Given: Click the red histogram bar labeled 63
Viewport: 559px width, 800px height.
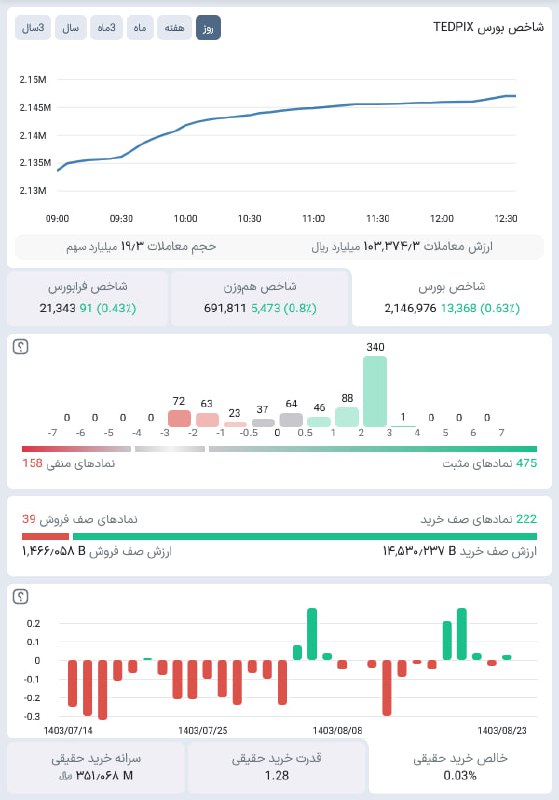Looking at the screenshot, I should (207, 420).
